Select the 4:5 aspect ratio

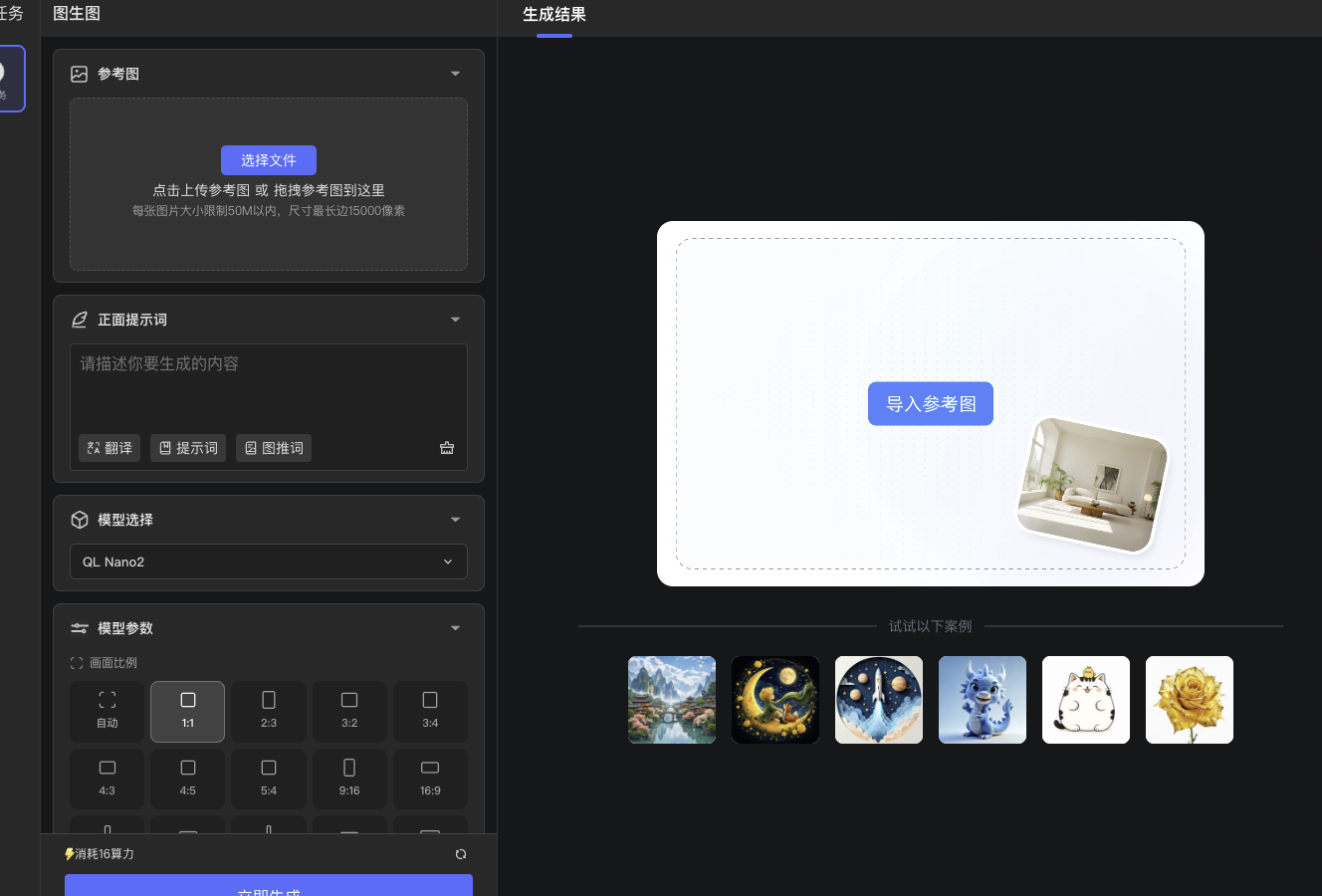click(188, 779)
